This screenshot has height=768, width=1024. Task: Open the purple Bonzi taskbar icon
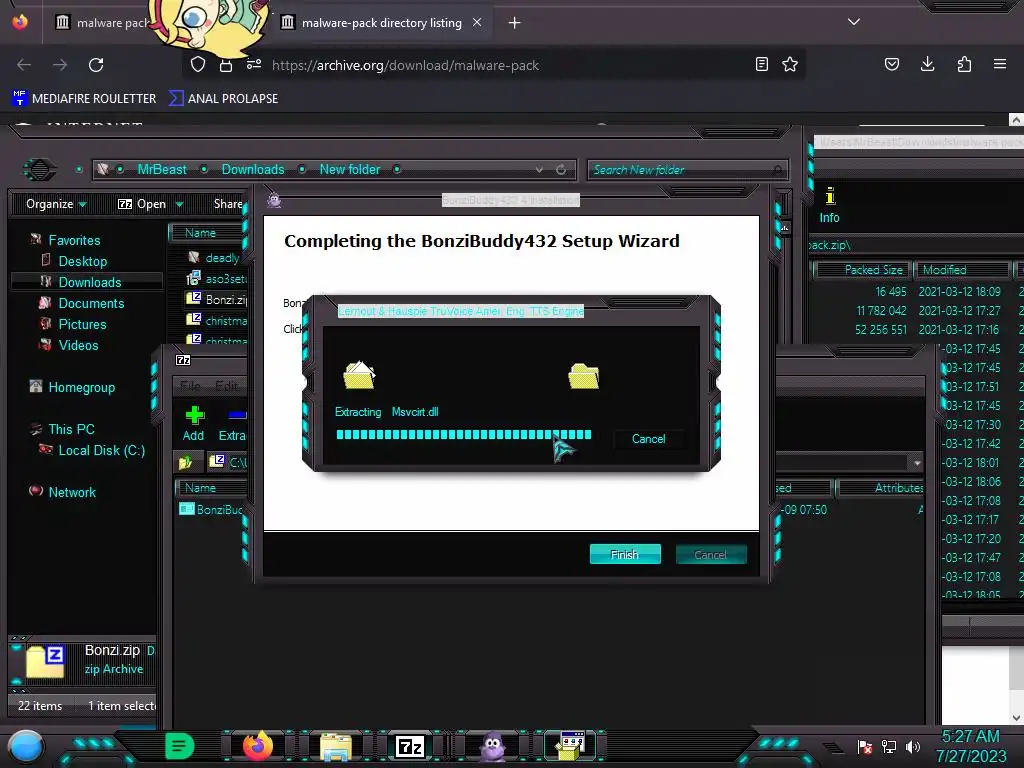click(x=492, y=746)
